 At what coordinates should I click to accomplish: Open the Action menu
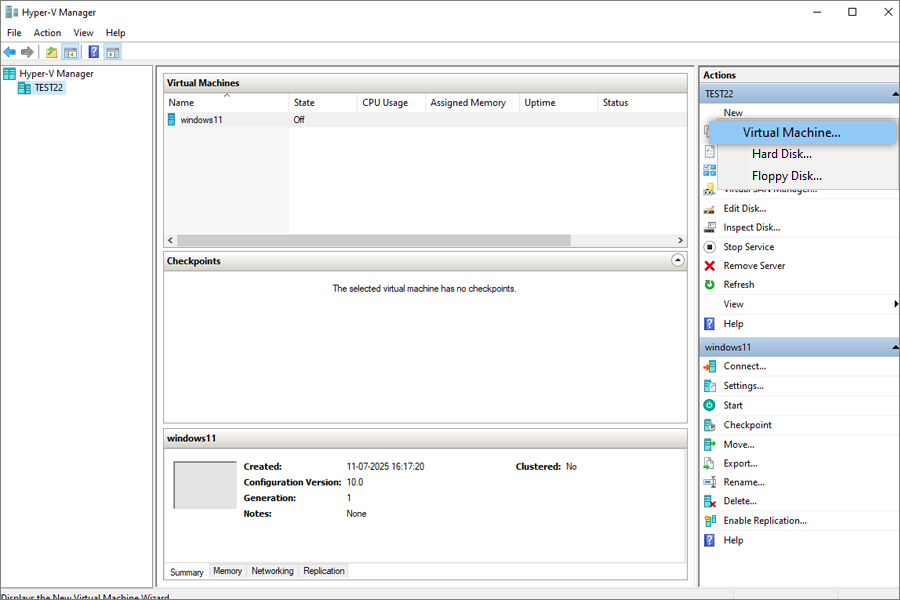pos(47,33)
